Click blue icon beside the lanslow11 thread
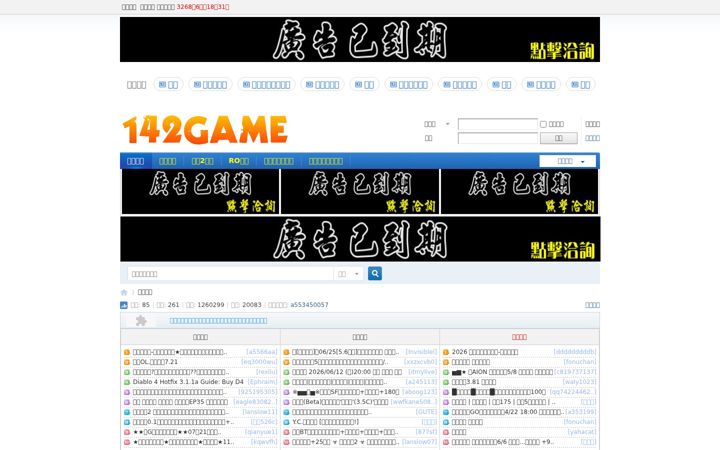The height and width of the screenshot is (450, 720). 127,412
